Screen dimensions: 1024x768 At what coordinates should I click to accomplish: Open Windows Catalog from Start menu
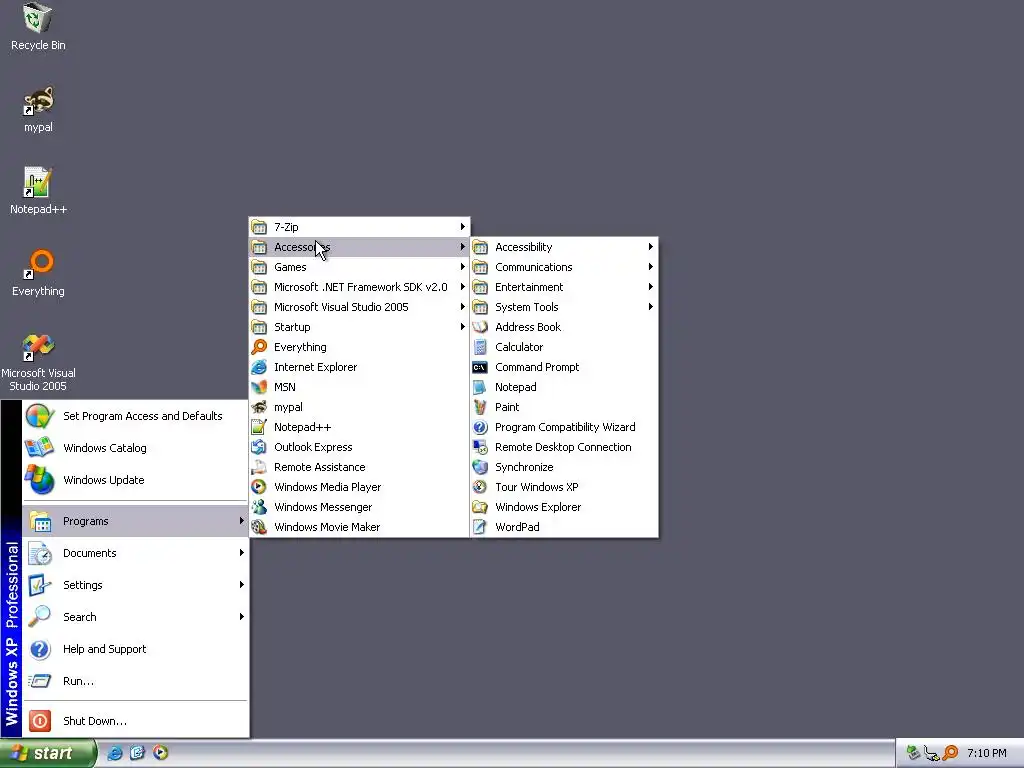click(x=135, y=448)
